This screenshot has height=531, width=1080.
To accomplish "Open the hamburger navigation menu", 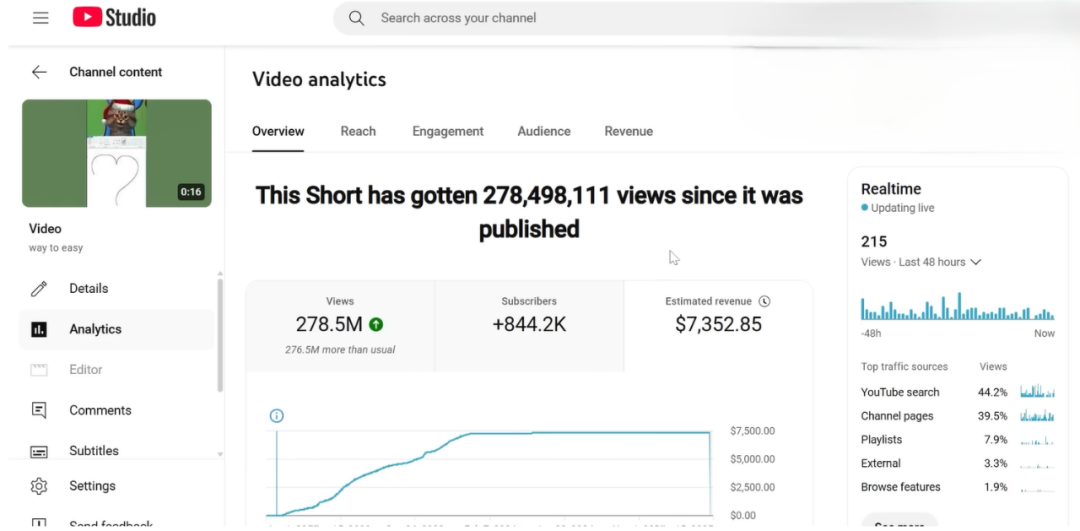I will click(40, 18).
